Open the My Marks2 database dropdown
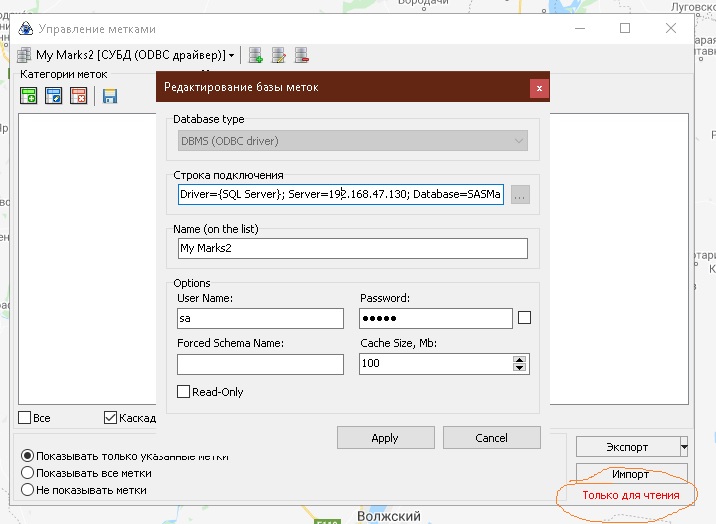Viewport: 716px width, 524px height. point(232,55)
